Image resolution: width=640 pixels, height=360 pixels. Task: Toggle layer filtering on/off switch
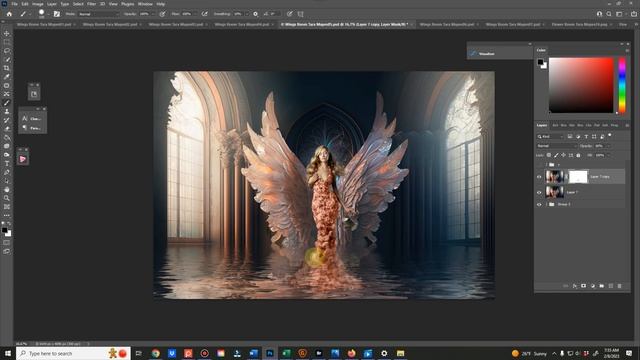610,135
